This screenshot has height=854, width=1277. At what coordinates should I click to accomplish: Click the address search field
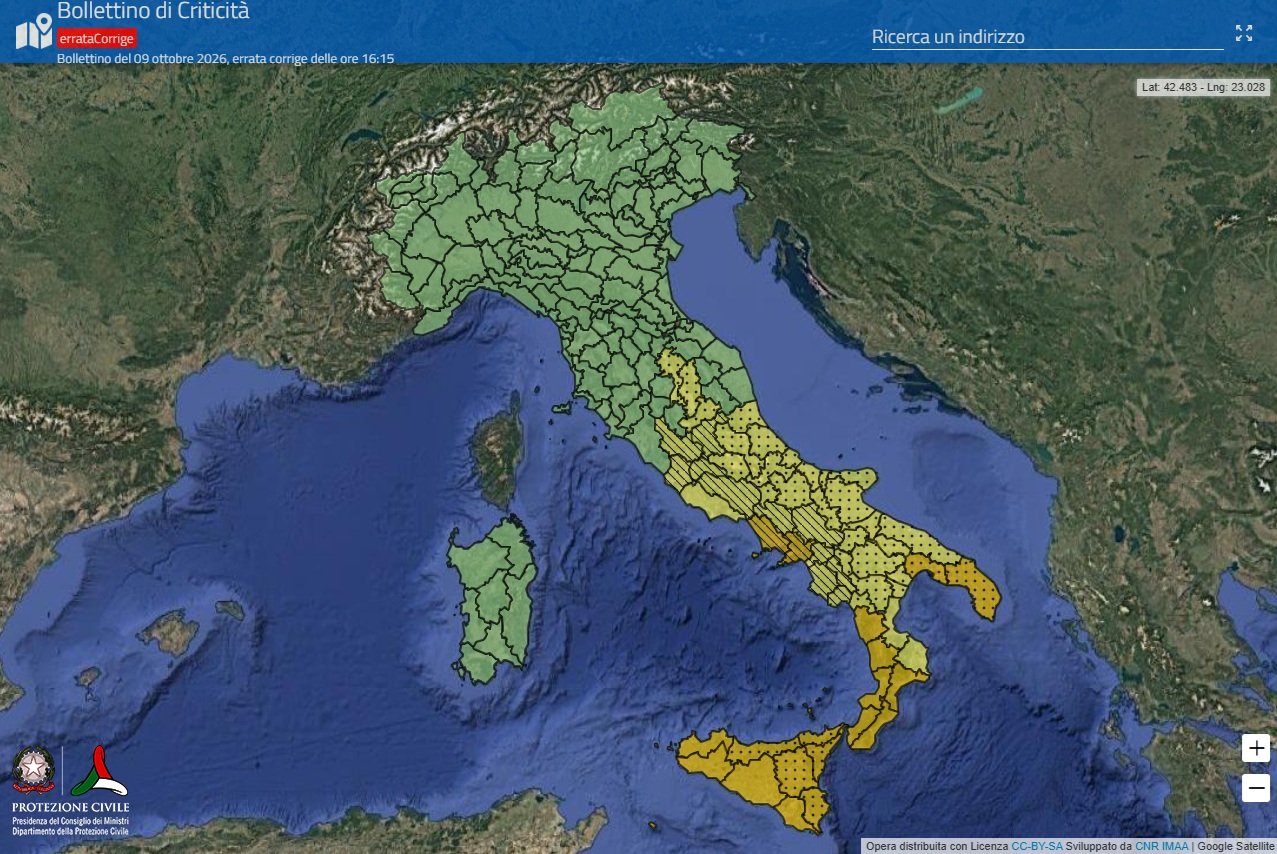point(1047,37)
